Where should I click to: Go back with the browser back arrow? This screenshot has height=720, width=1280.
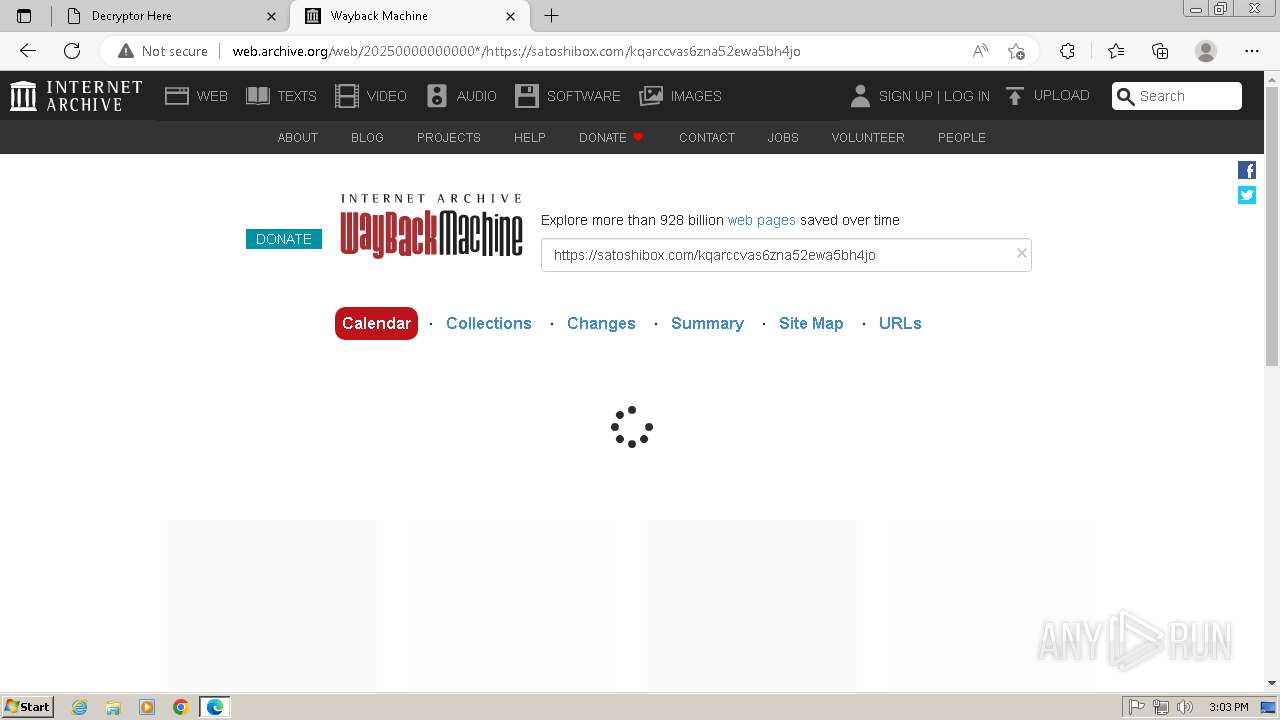(28, 51)
